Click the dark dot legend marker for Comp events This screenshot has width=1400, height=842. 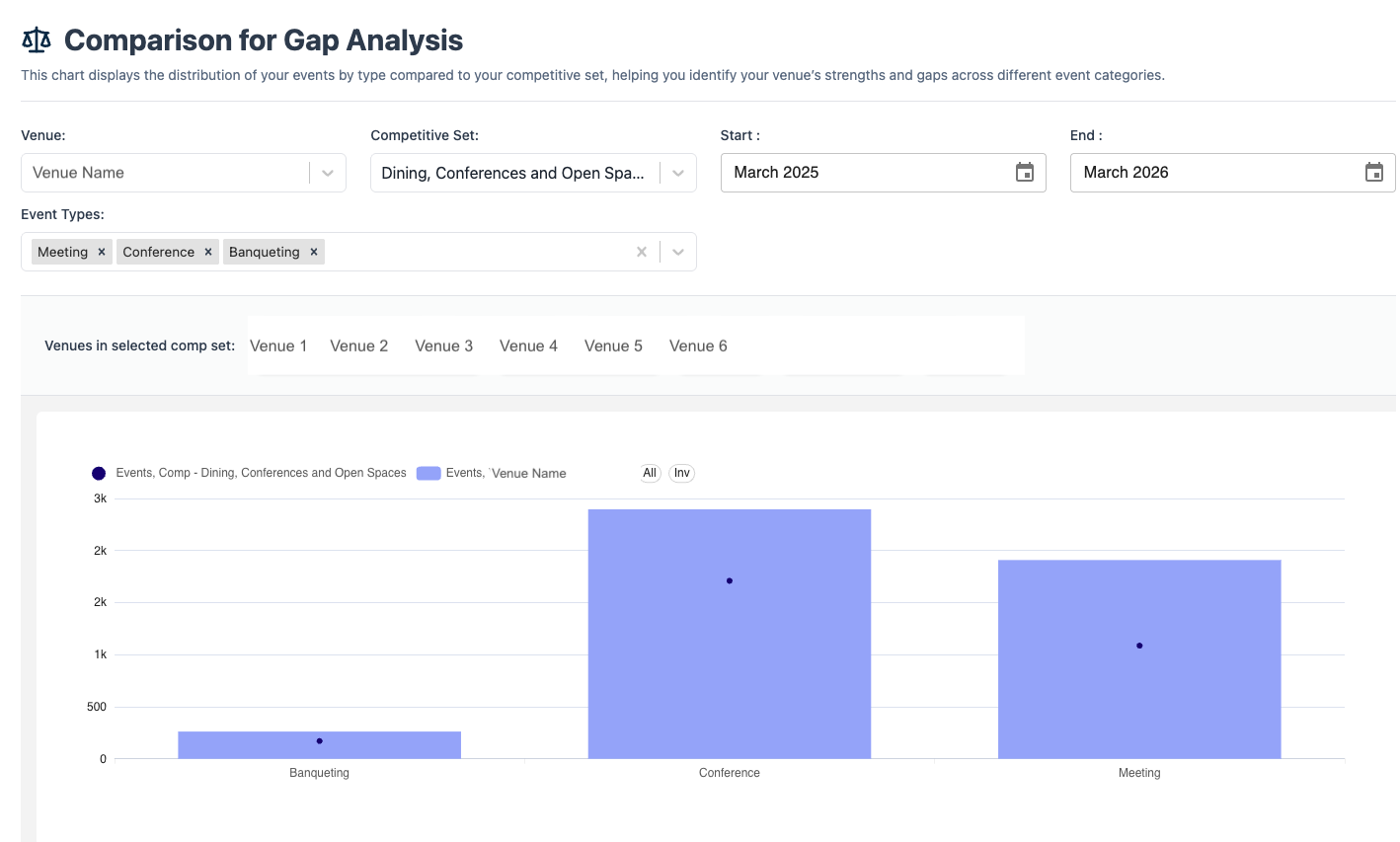tap(98, 473)
